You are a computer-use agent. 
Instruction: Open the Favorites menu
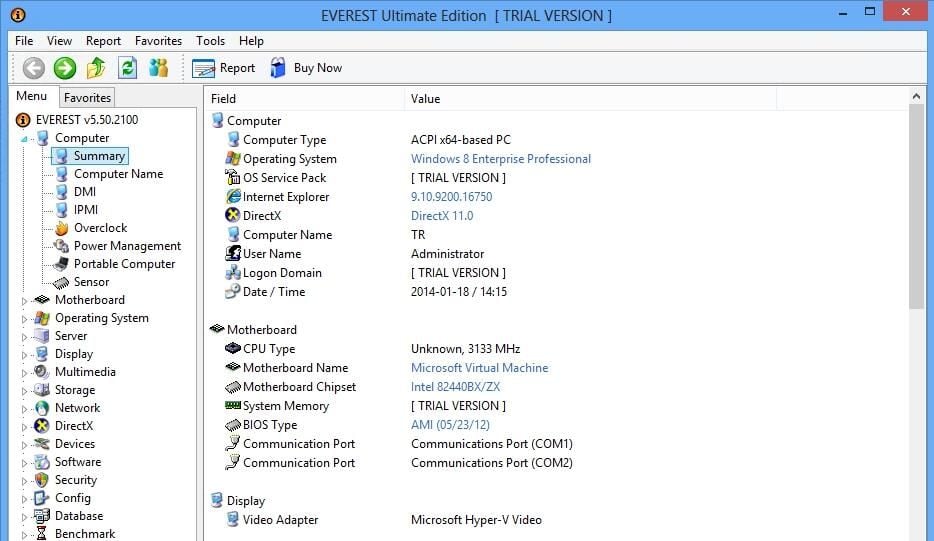[x=158, y=41]
